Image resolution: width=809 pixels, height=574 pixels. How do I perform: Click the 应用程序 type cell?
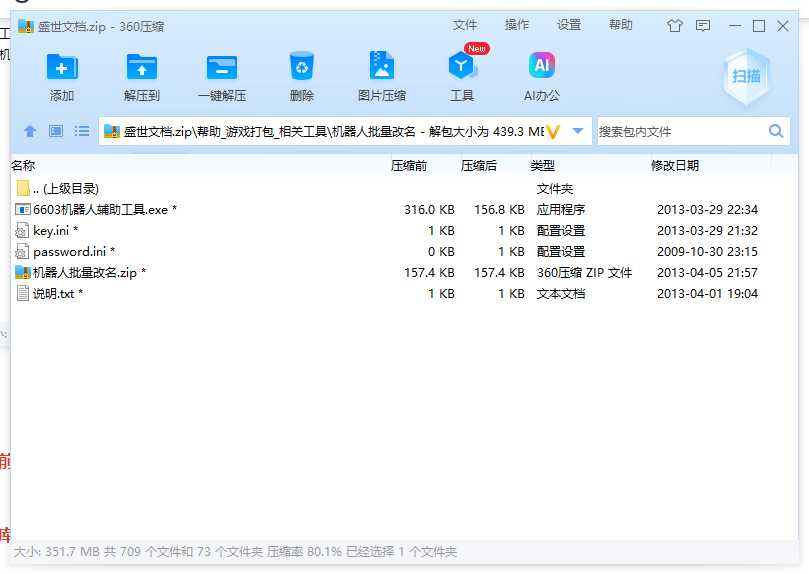pos(561,209)
